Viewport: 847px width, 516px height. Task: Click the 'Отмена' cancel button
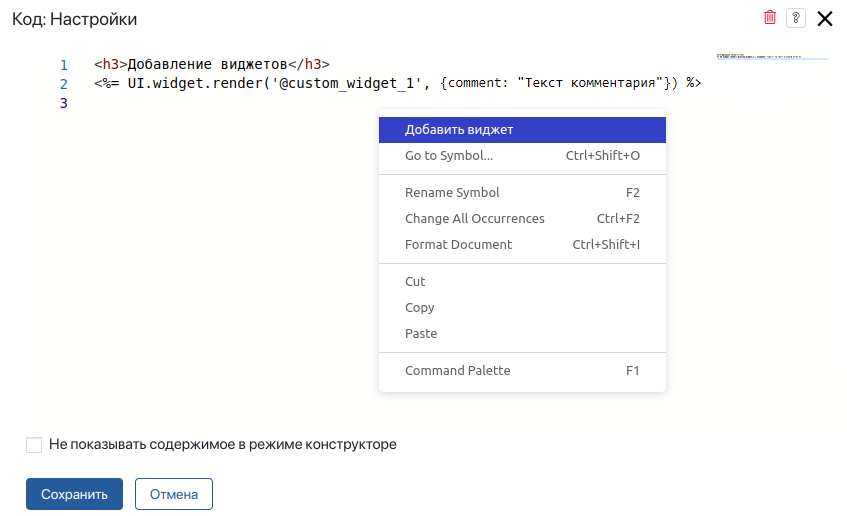(174, 494)
